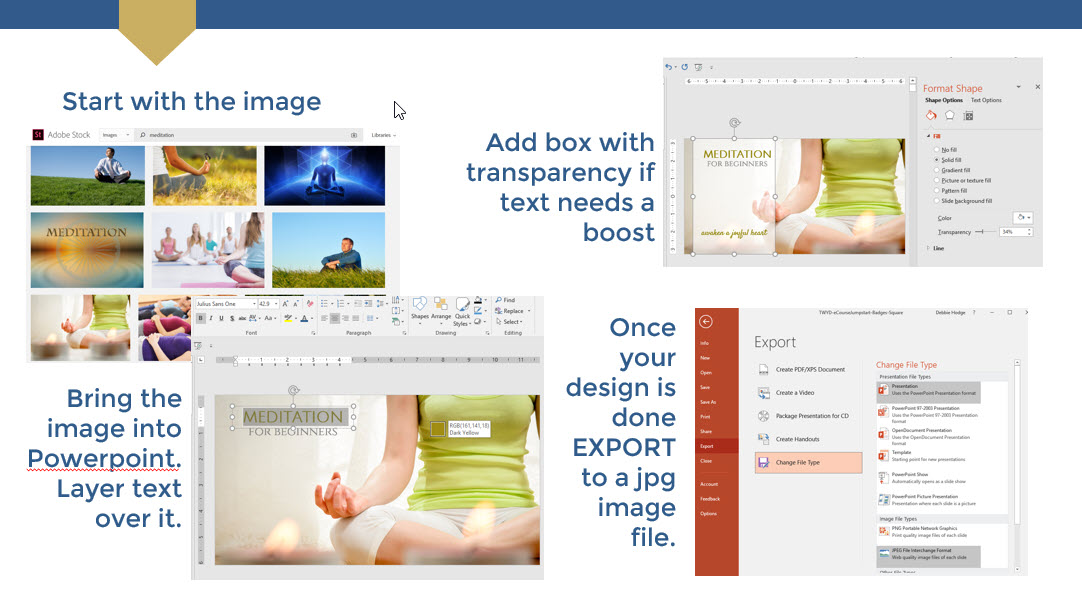Justify text in Paragraph group

tap(355, 318)
